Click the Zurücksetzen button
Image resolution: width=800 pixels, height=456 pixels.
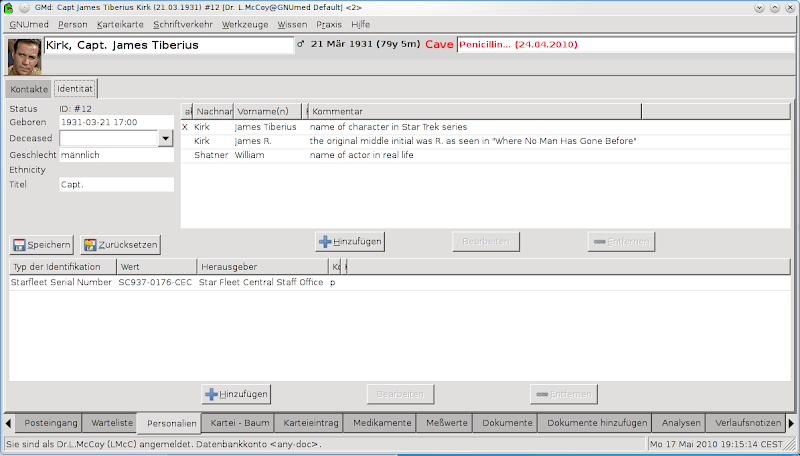pyautogui.click(x=120, y=245)
